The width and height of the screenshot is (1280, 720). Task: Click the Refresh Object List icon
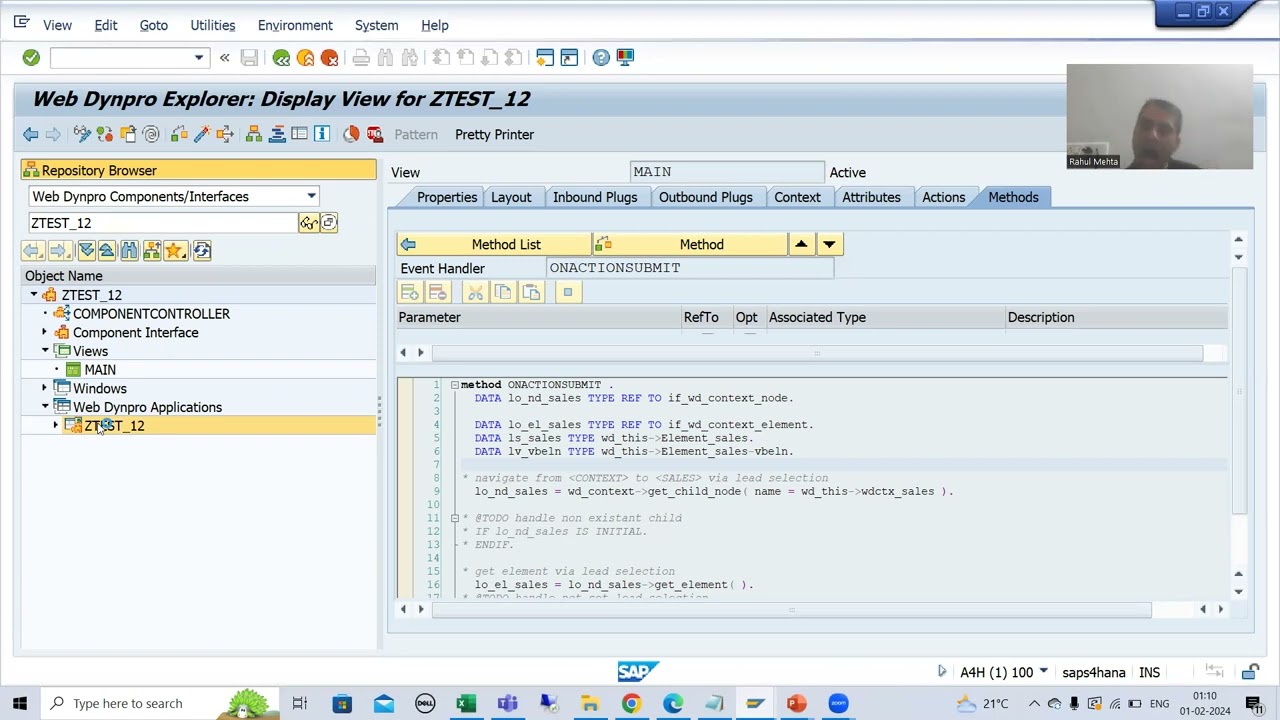coord(202,251)
